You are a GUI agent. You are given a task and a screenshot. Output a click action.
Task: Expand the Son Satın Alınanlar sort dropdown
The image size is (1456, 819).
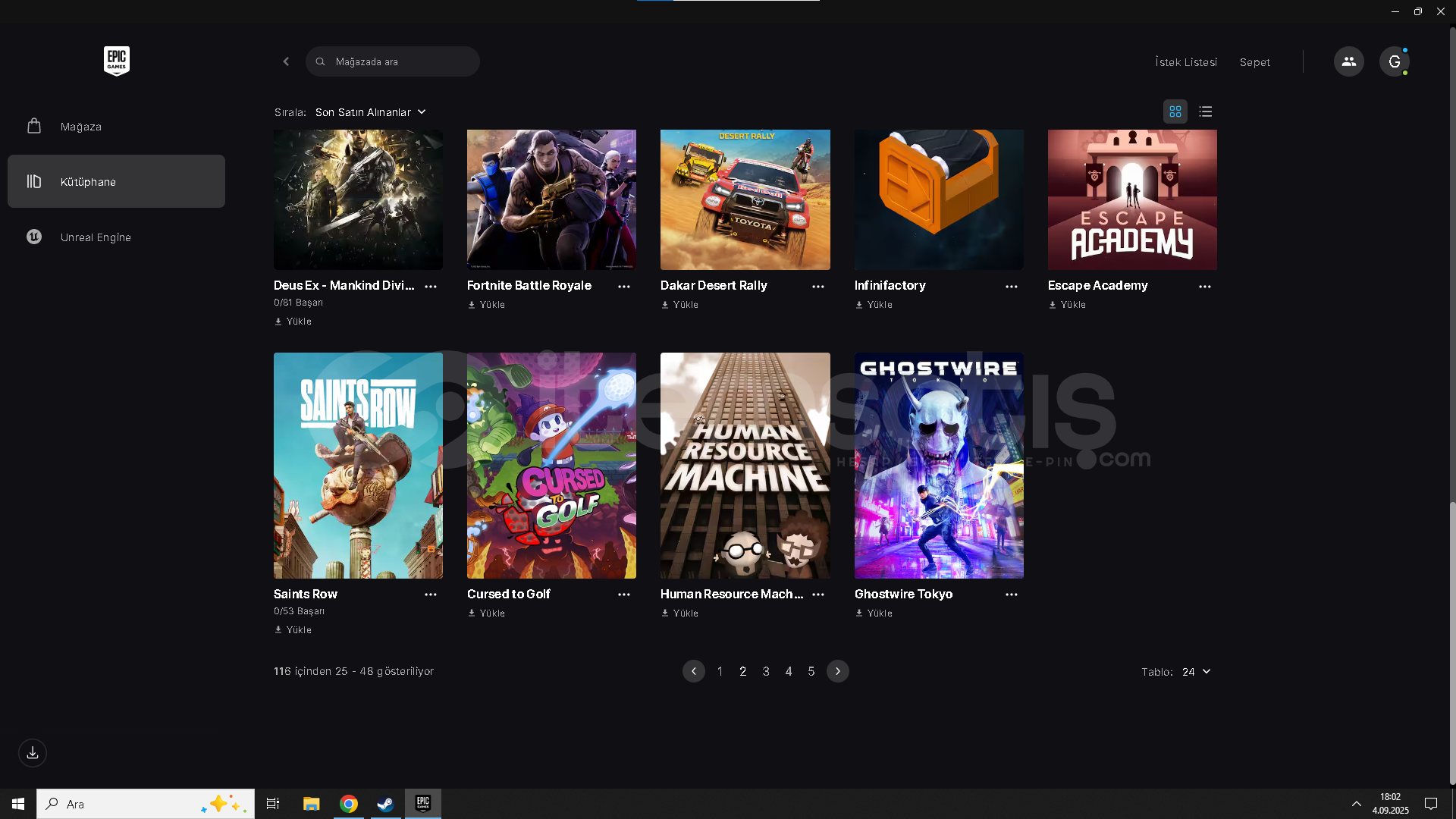tap(371, 112)
